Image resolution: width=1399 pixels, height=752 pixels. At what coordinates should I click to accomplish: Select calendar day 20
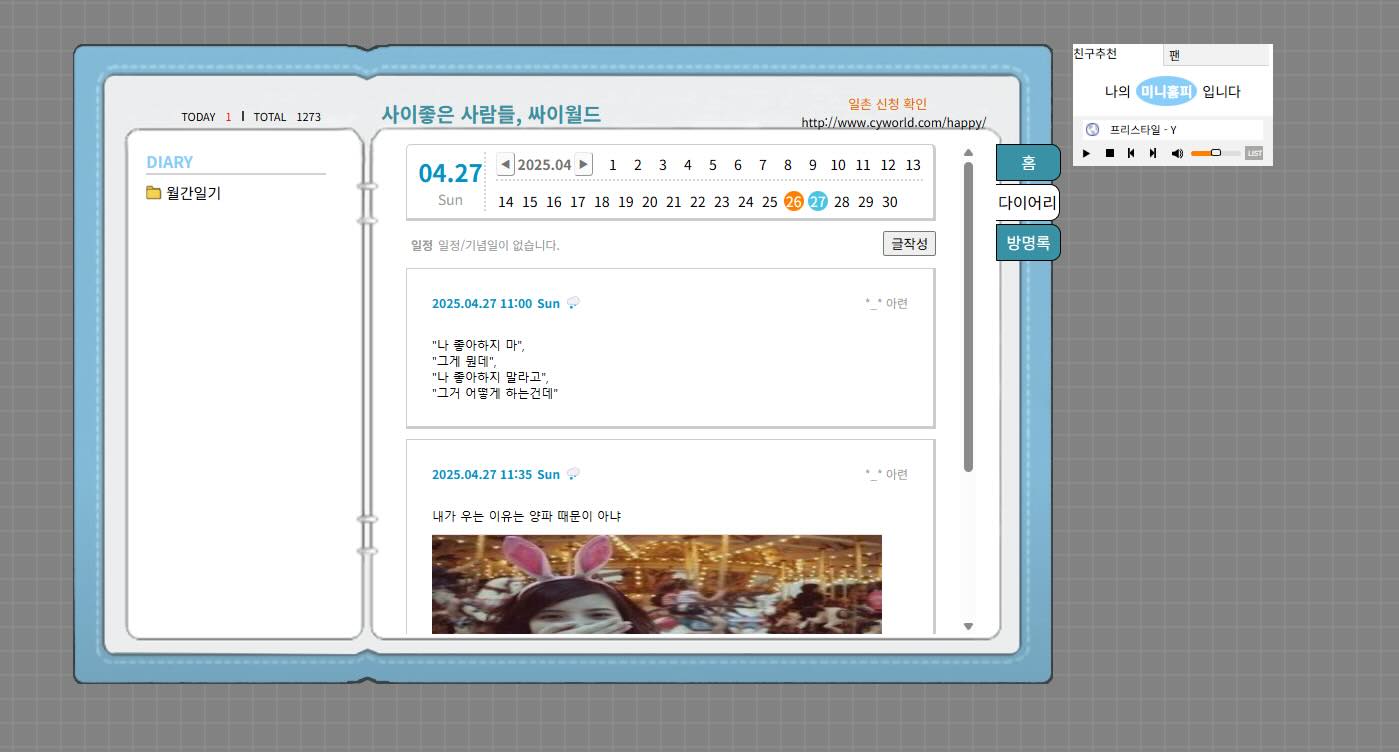[x=650, y=202]
